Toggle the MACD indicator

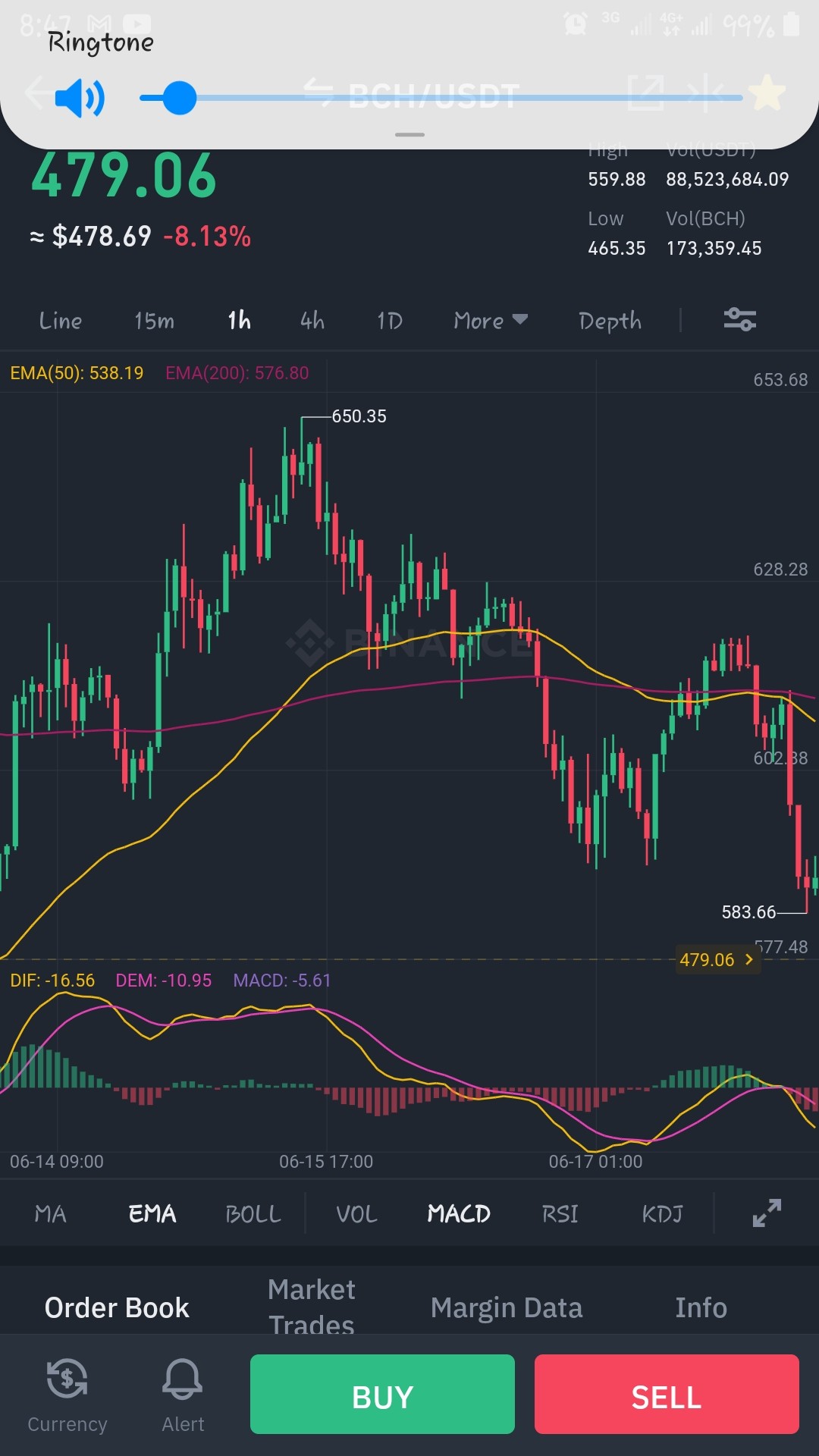(459, 1214)
